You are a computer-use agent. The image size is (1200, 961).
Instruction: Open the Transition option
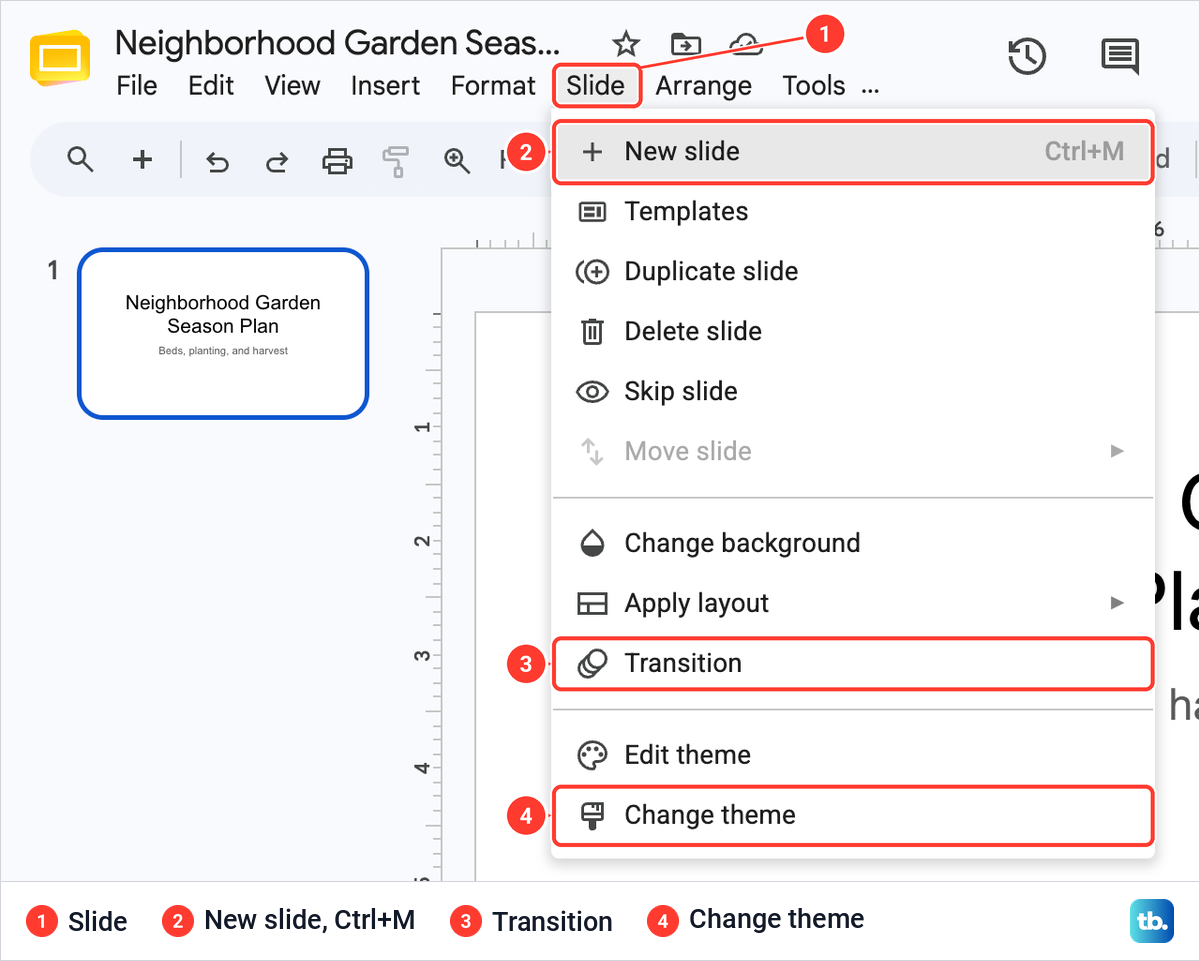click(x=853, y=664)
